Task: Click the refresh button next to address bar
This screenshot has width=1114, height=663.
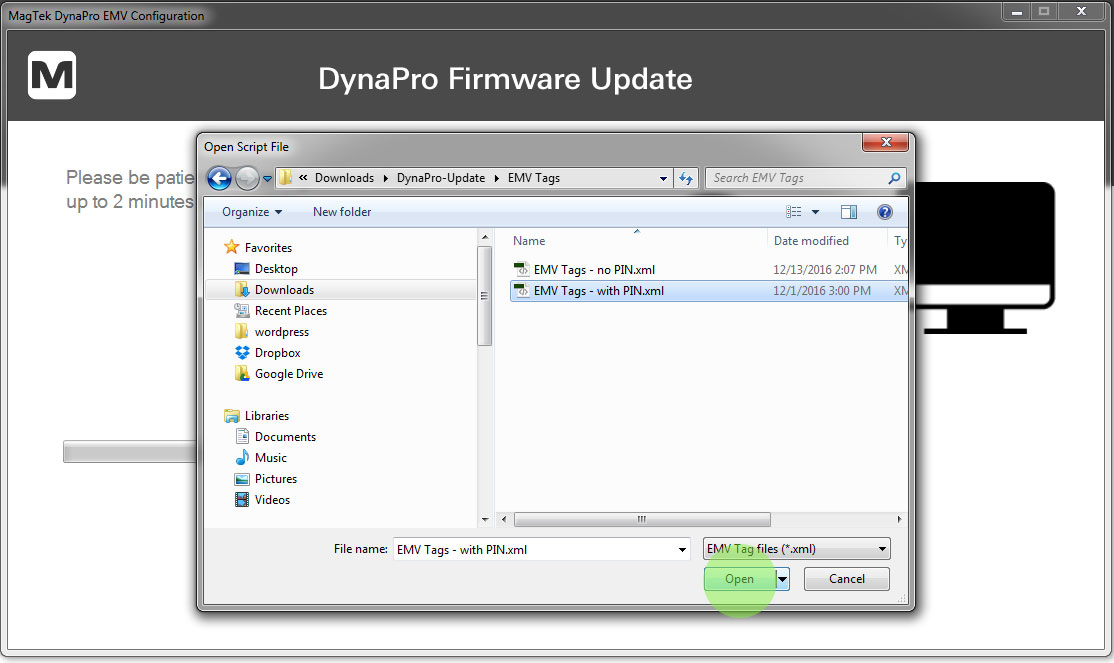Action: pyautogui.click(x=686, y=178)
